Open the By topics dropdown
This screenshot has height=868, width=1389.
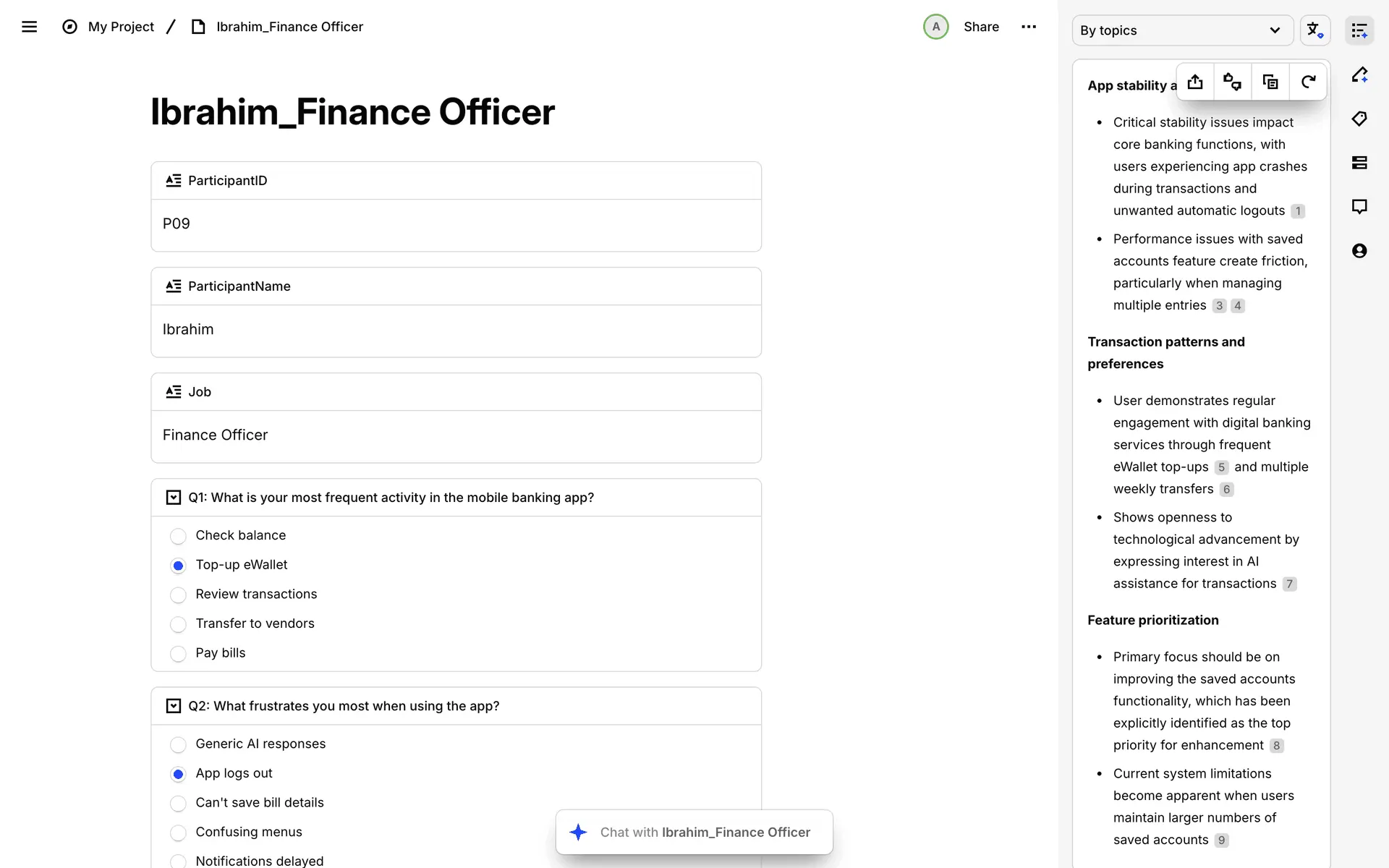pyautogui.click(x=1182, y=30)
